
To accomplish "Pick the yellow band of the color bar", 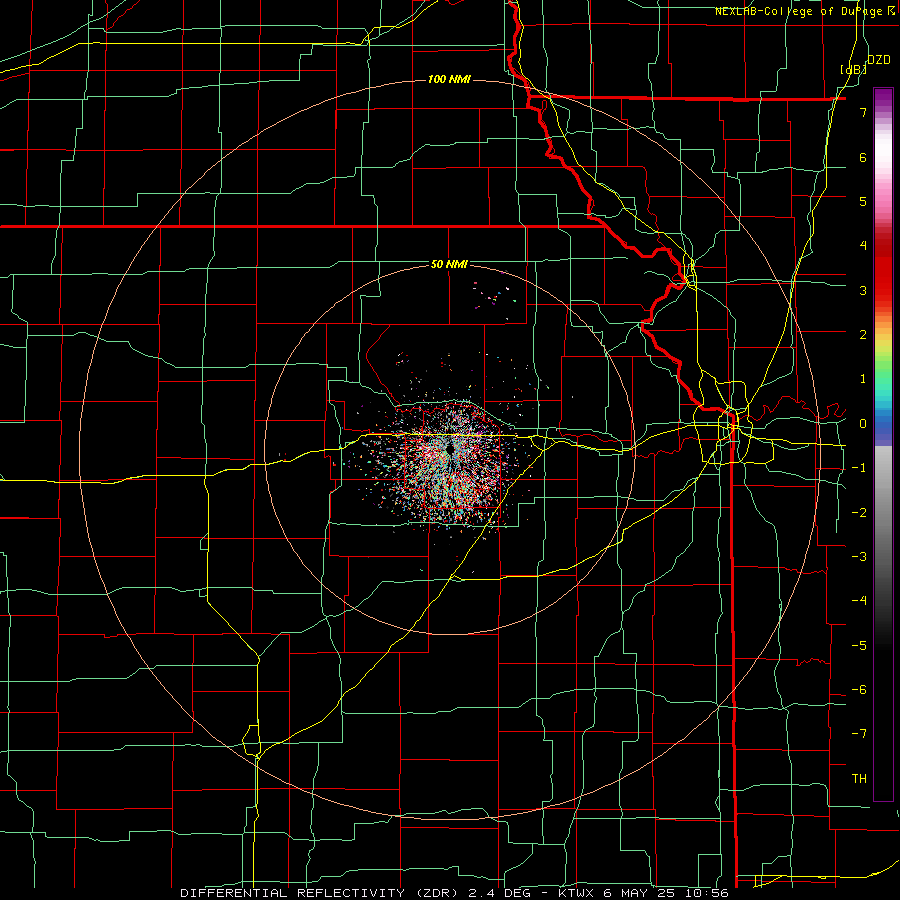I will [x=883, y=344].
